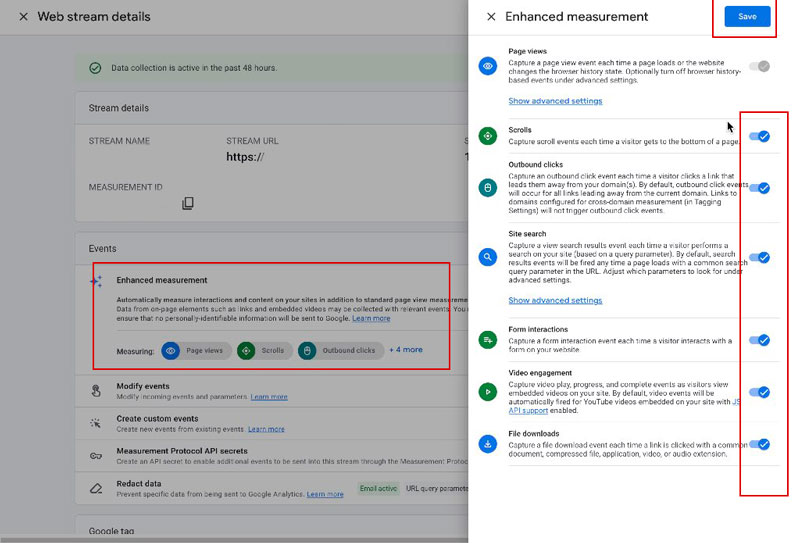Click the Measurement Protocol API secrets key icon

(x=96, y=456)
